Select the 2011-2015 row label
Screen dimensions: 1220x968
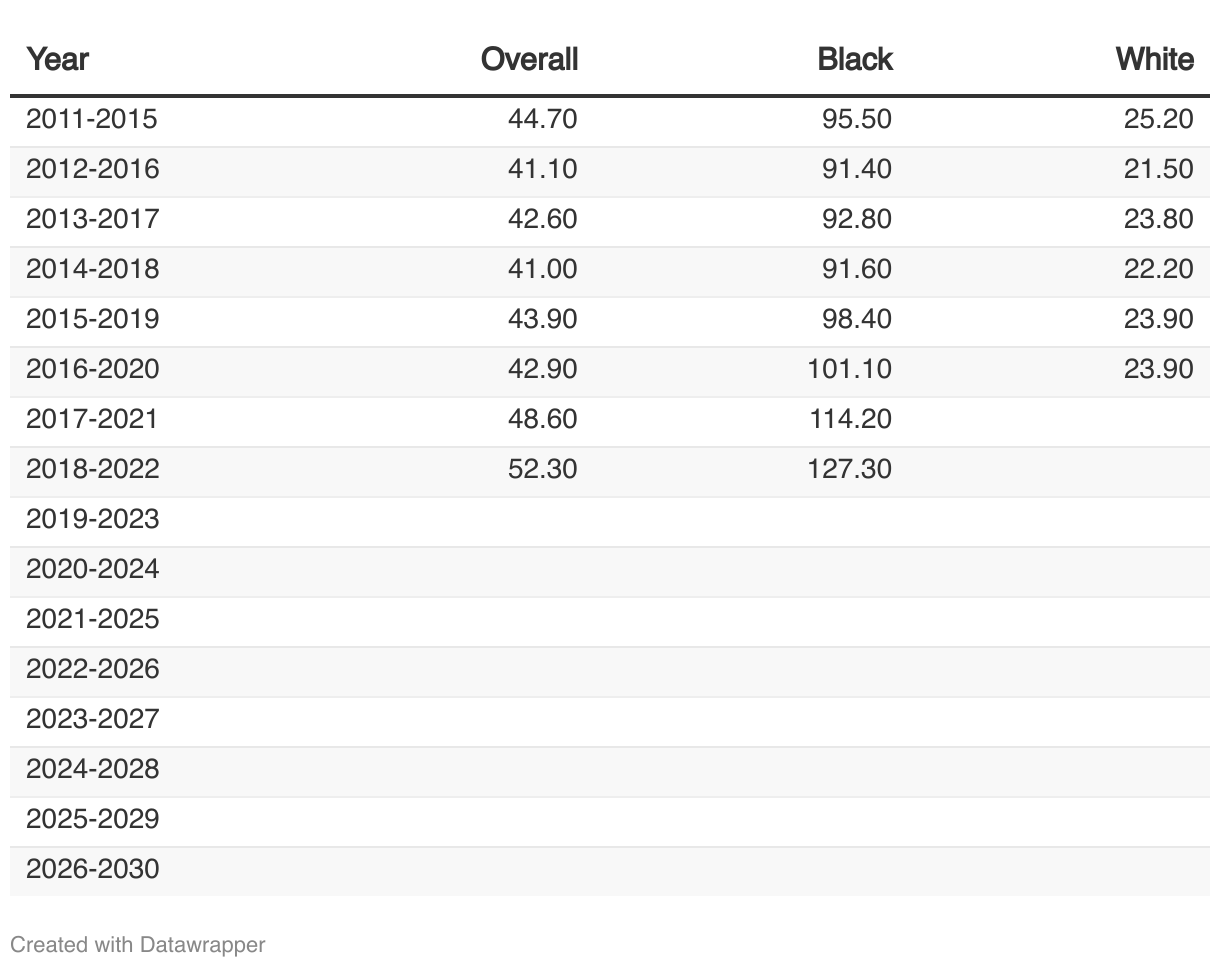point(92,120)
